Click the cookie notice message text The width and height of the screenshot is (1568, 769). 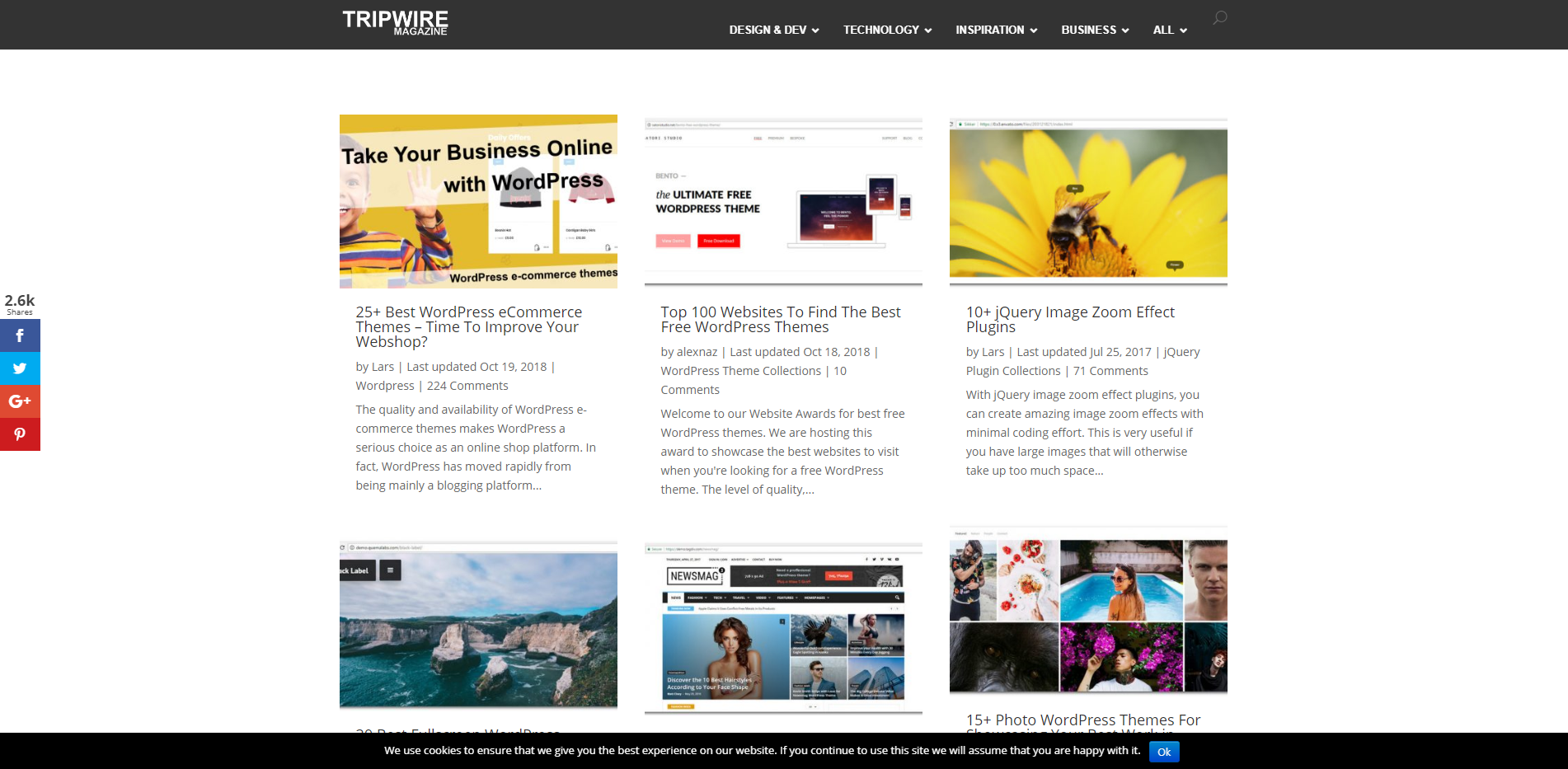pyautogui.click(x=763, y=750)
